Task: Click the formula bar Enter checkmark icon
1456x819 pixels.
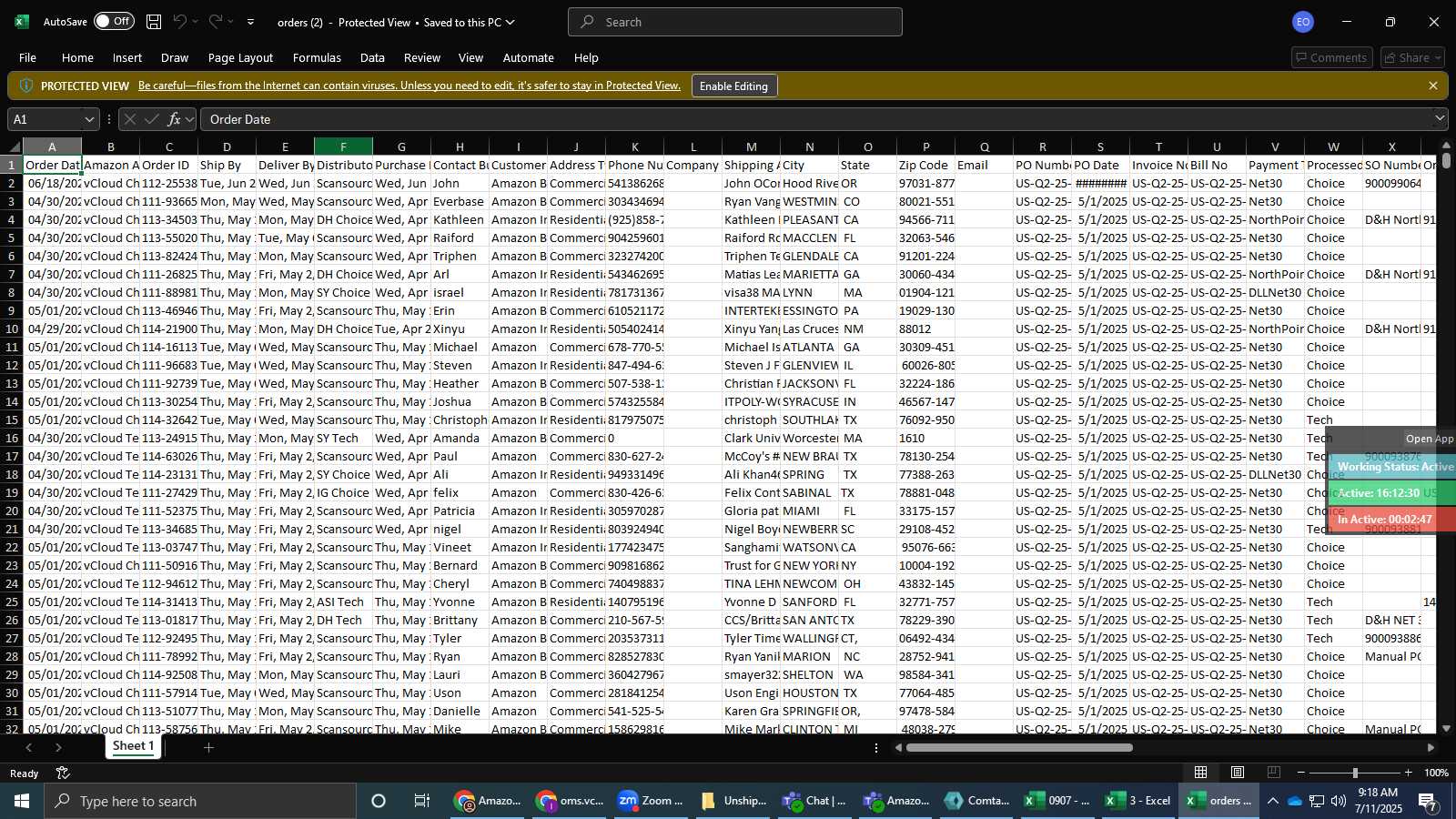Action: (151, 119)
